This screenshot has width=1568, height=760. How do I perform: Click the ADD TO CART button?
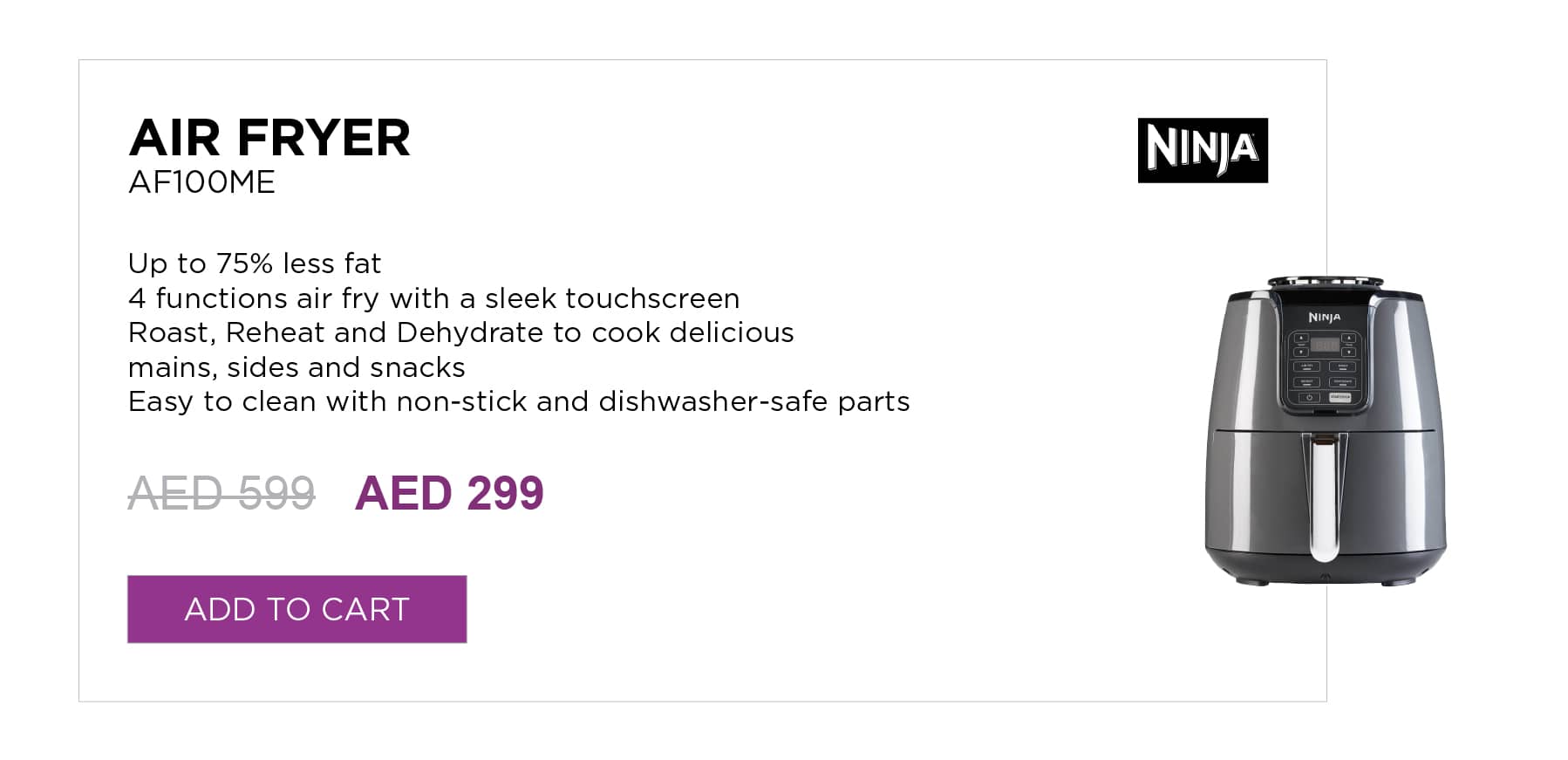297,609
